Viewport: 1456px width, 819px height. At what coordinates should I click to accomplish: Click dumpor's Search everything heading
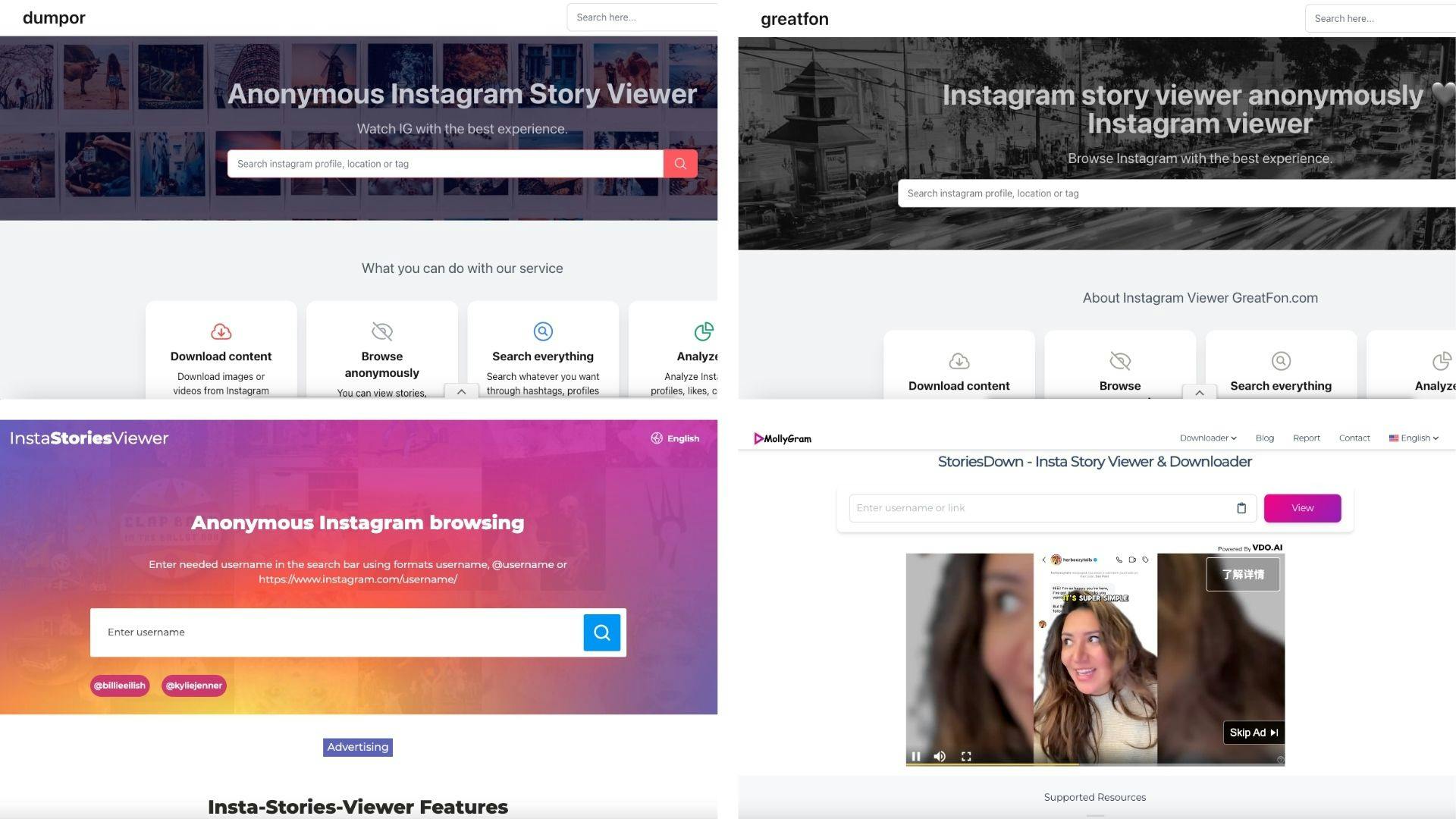[543, 356]
